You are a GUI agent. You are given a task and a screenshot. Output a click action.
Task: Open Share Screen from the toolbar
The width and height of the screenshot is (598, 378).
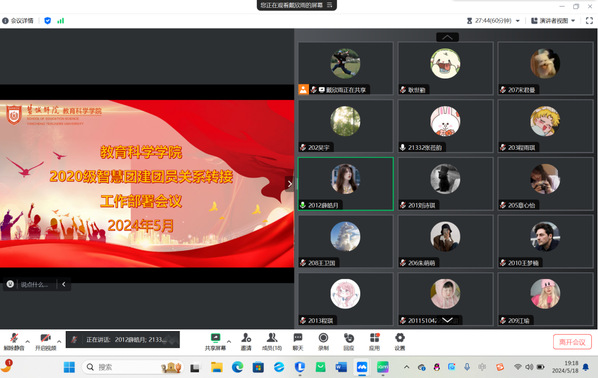pos(215,341)
